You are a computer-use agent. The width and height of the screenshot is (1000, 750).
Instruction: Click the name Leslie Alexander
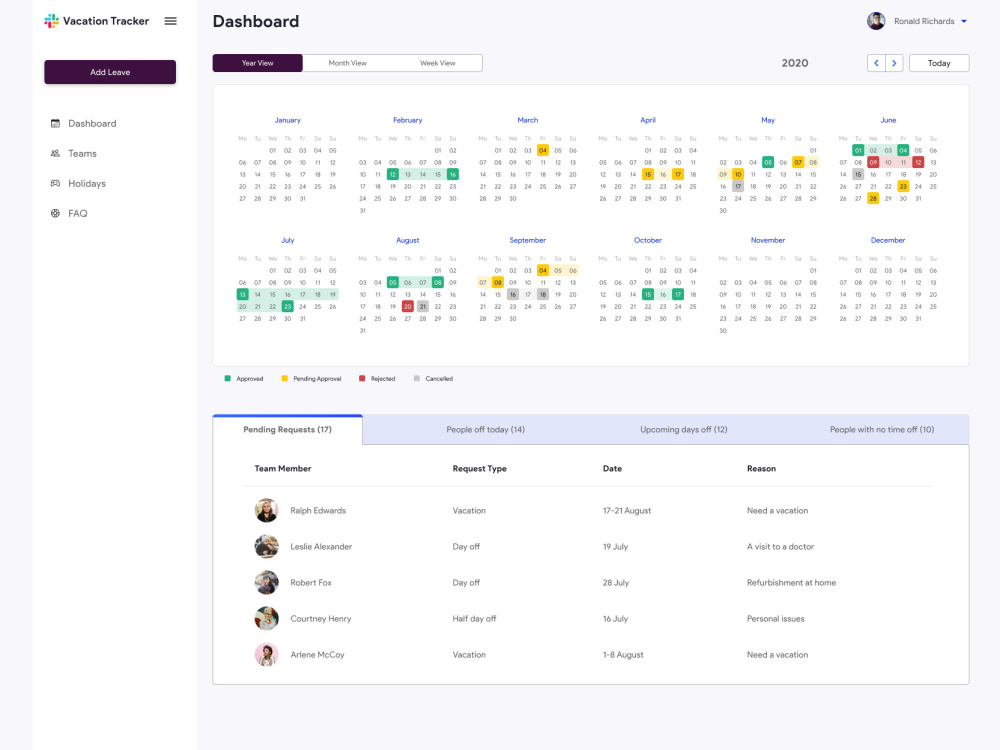321,547
